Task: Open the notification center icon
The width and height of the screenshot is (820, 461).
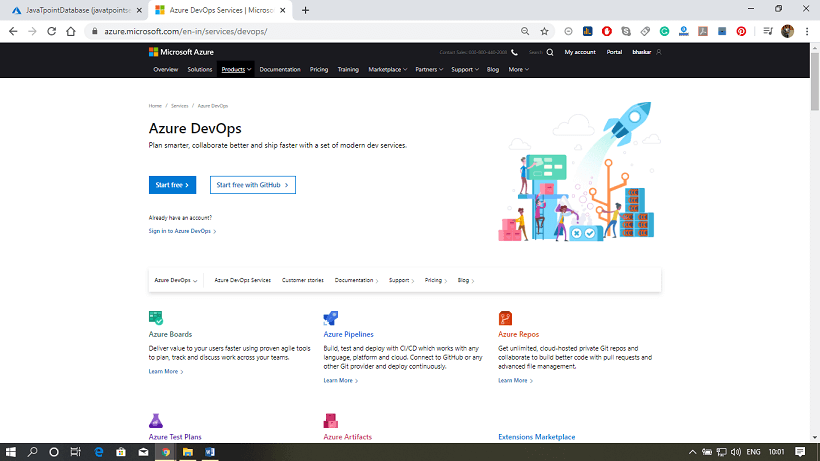Action: coord(800,452)
